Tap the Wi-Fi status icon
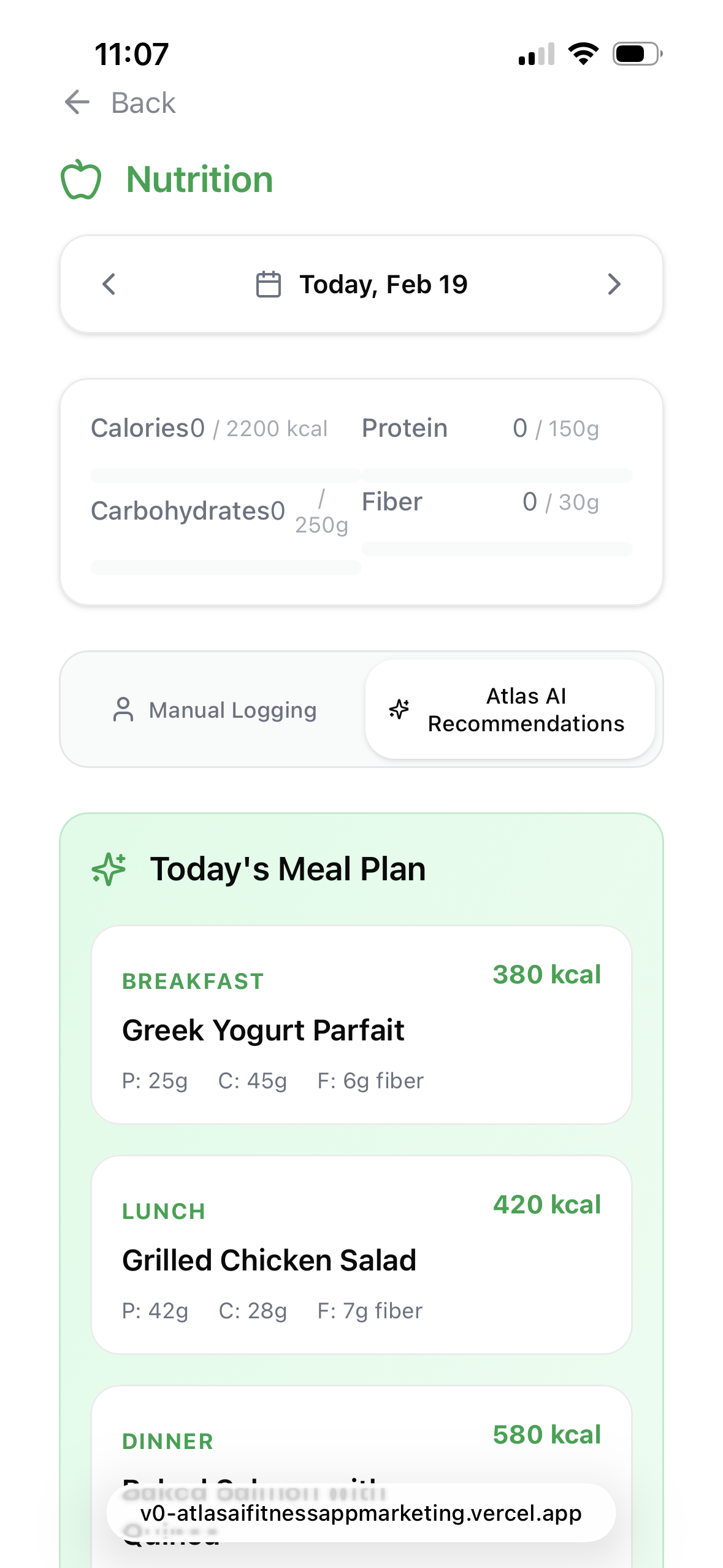Image resolution: width=723 pixels, height=1568 pixels. click(x=583, y=54)
